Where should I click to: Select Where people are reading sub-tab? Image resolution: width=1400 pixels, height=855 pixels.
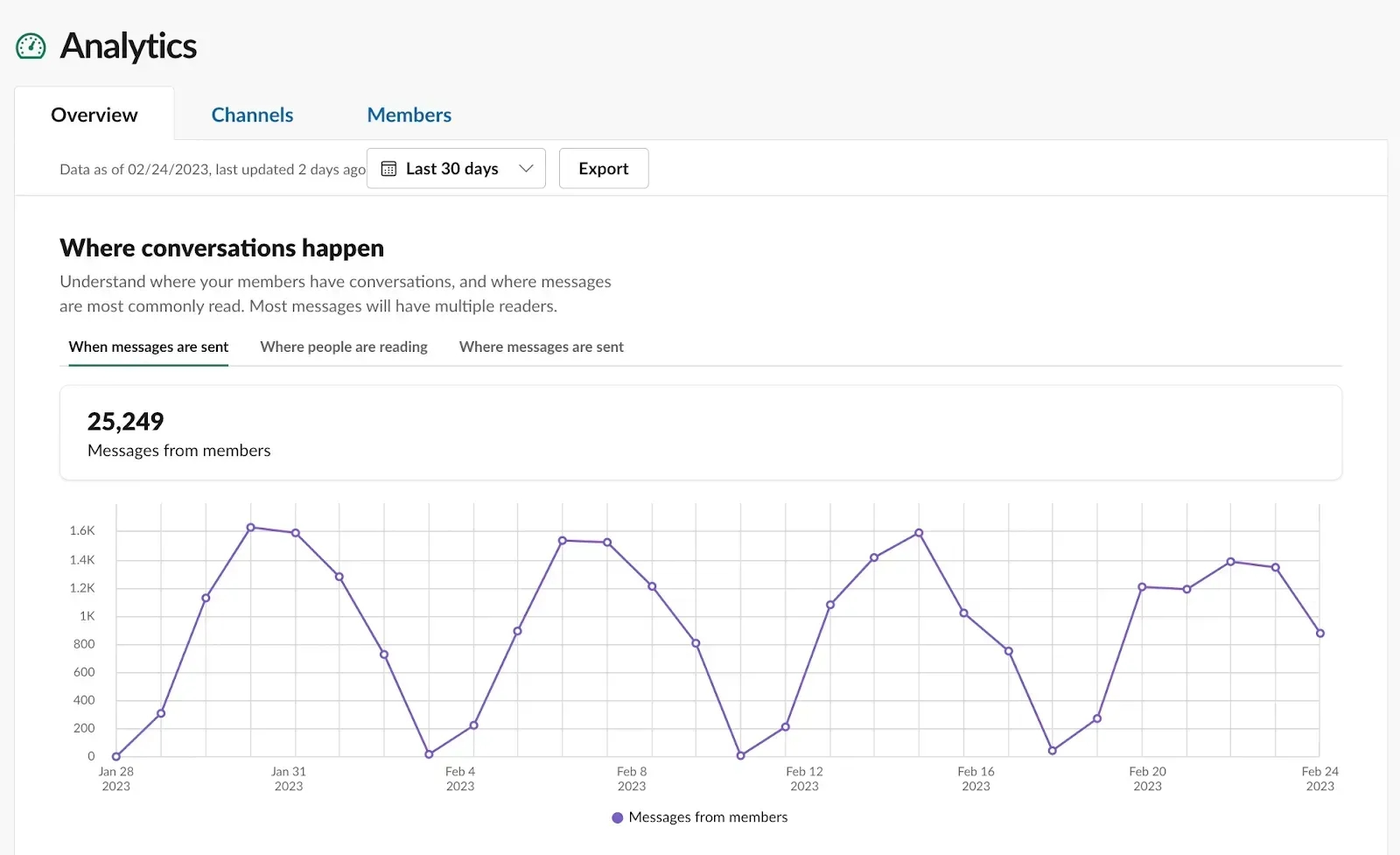click(344, 347)
